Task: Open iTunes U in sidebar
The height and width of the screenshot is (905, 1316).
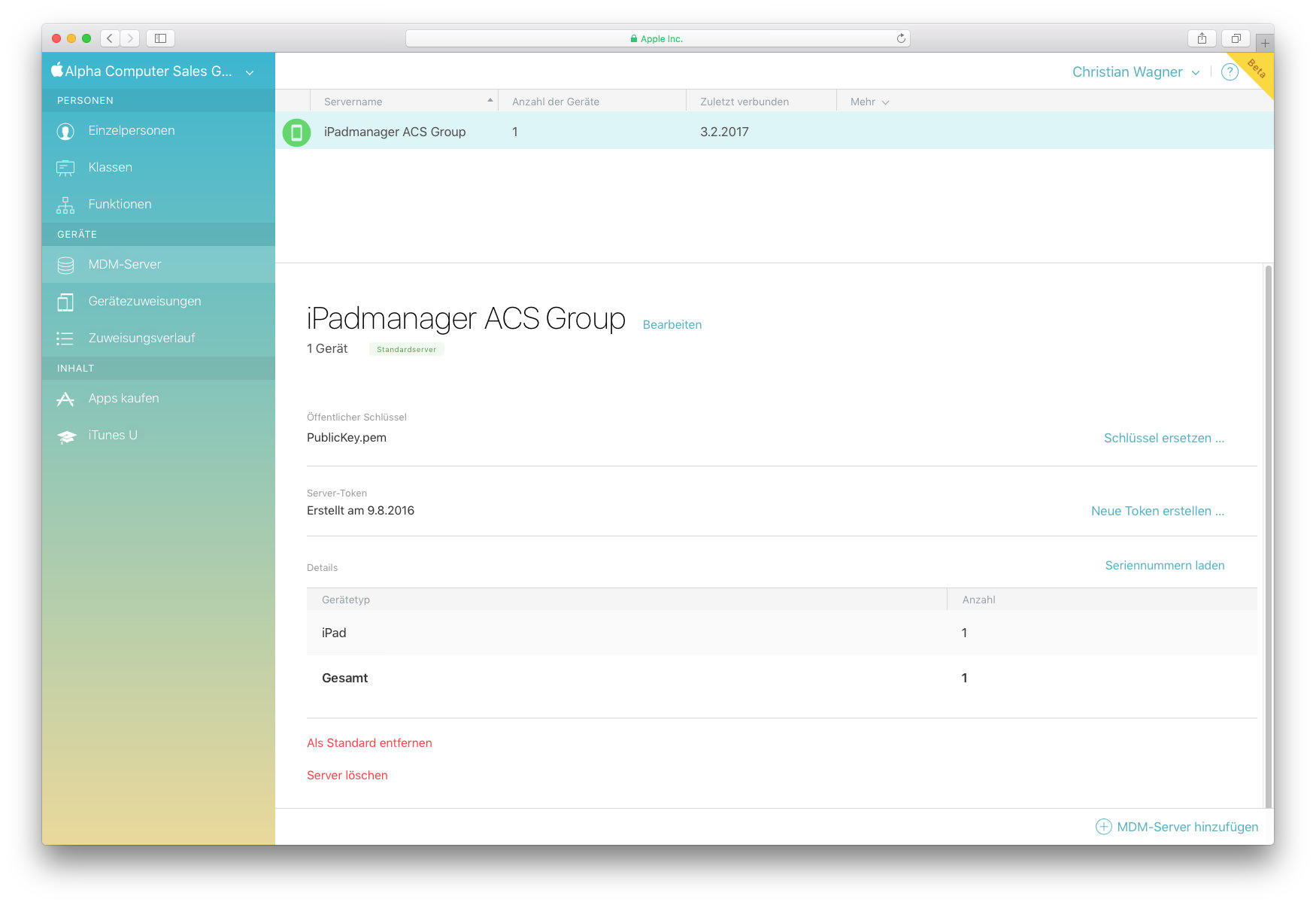Action: (159, 436)
